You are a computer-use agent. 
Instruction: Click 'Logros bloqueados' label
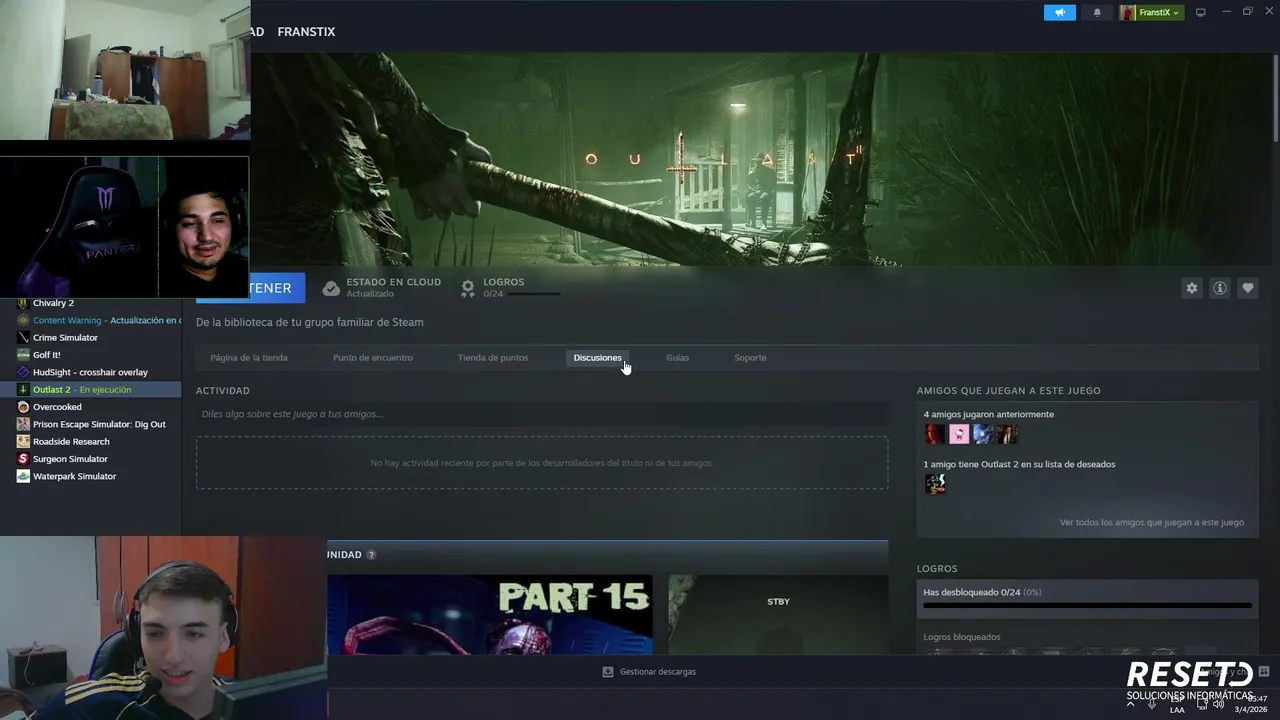click(962, 637)
